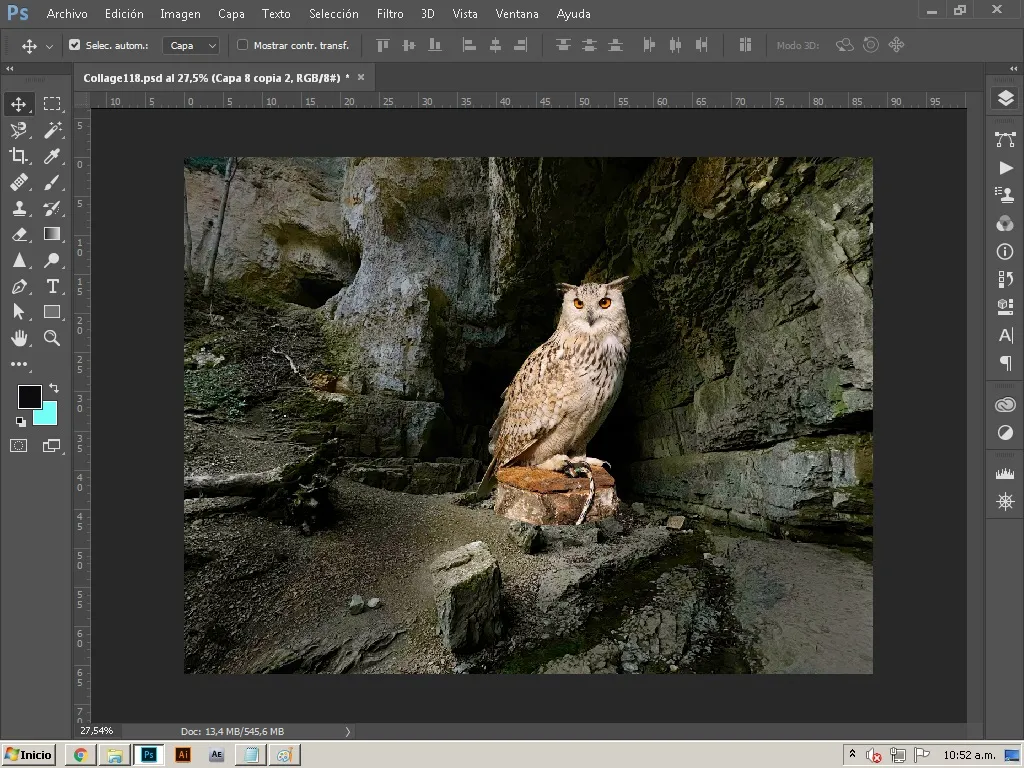Viewport: 1024px width, 768px height.
Task: Select the Healing Brush tool
Action: [18, 182]
